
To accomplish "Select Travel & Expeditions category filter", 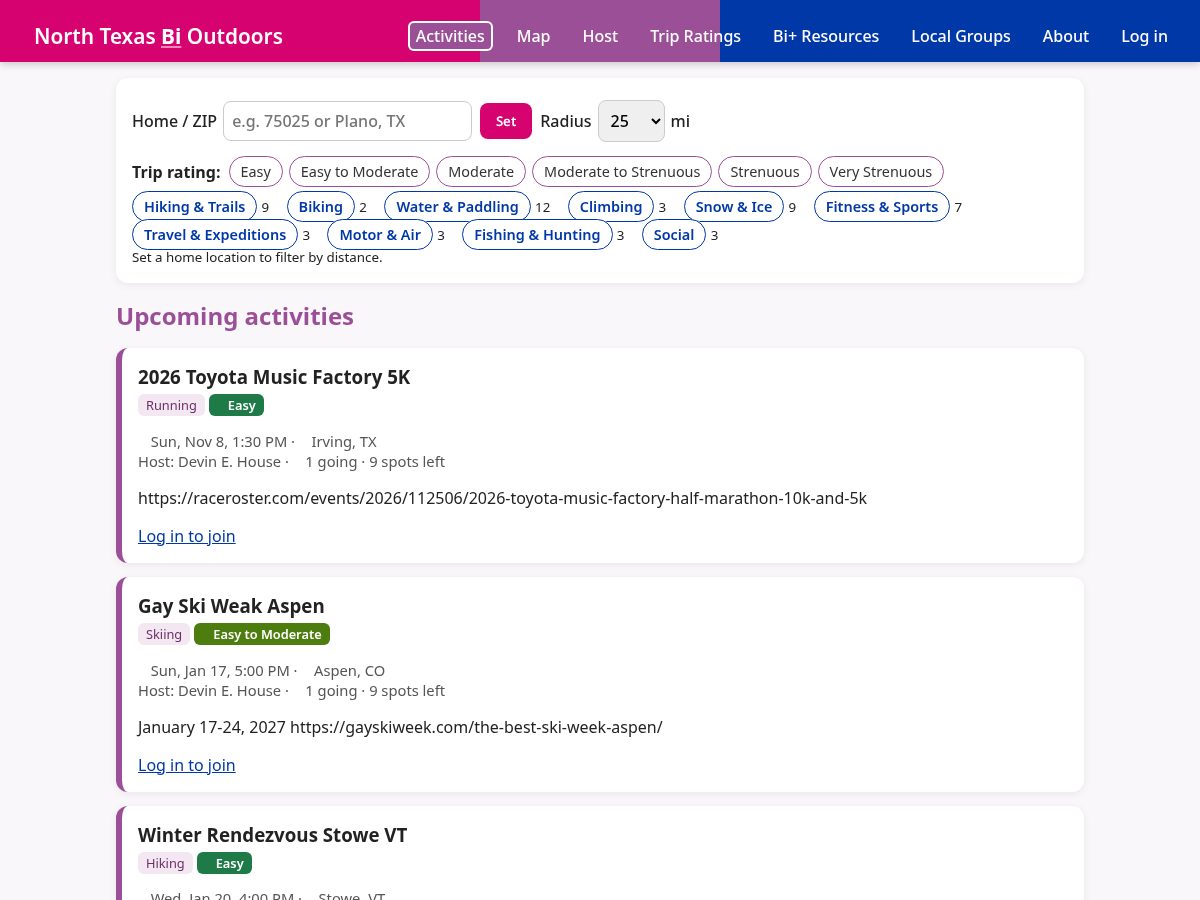I will click(215, 235).
